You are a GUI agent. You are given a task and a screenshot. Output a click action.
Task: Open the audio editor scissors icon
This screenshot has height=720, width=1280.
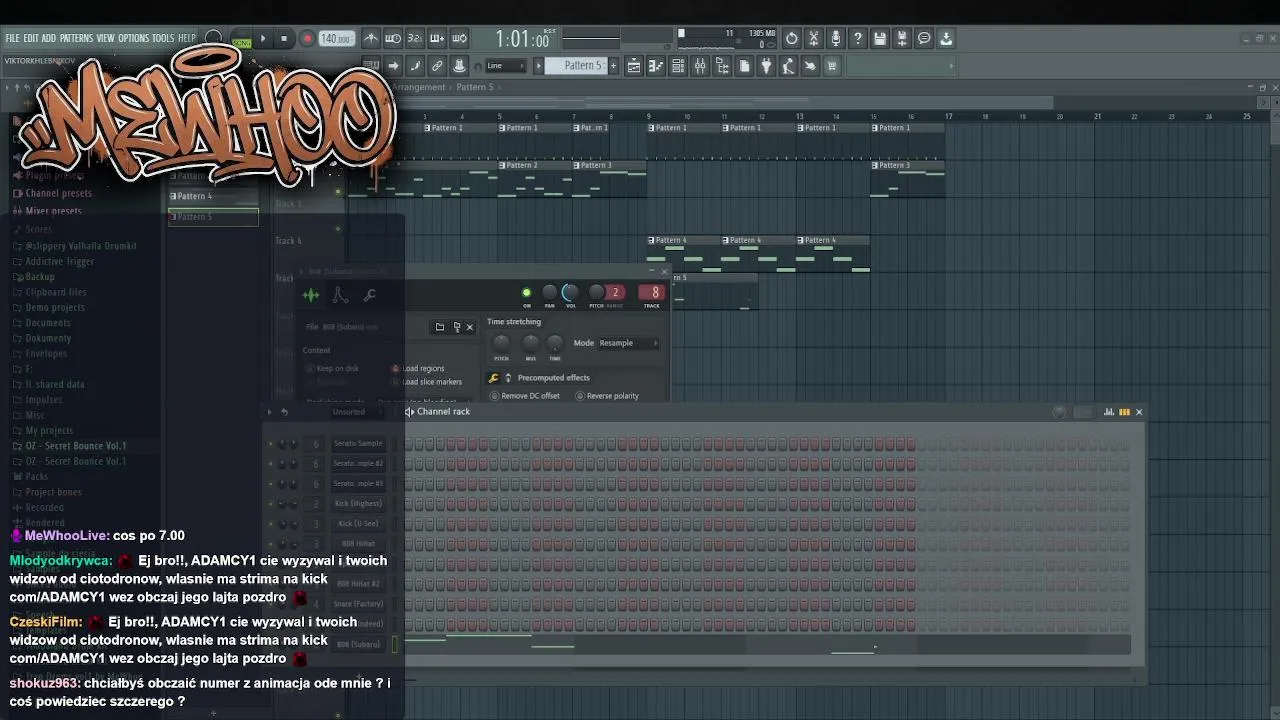point(814,39)
